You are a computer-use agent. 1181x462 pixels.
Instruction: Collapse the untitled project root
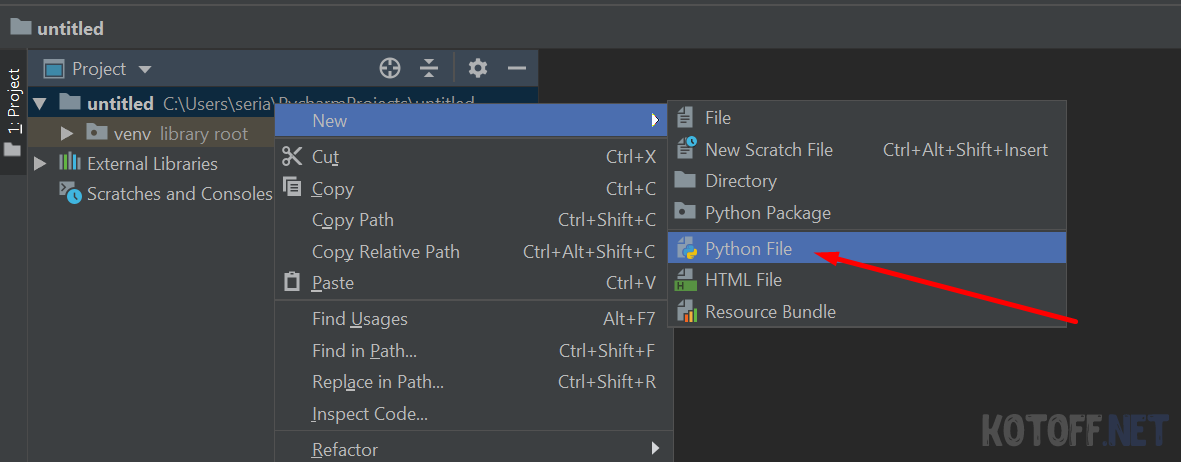pyautogui.click(x=40, y=103)
